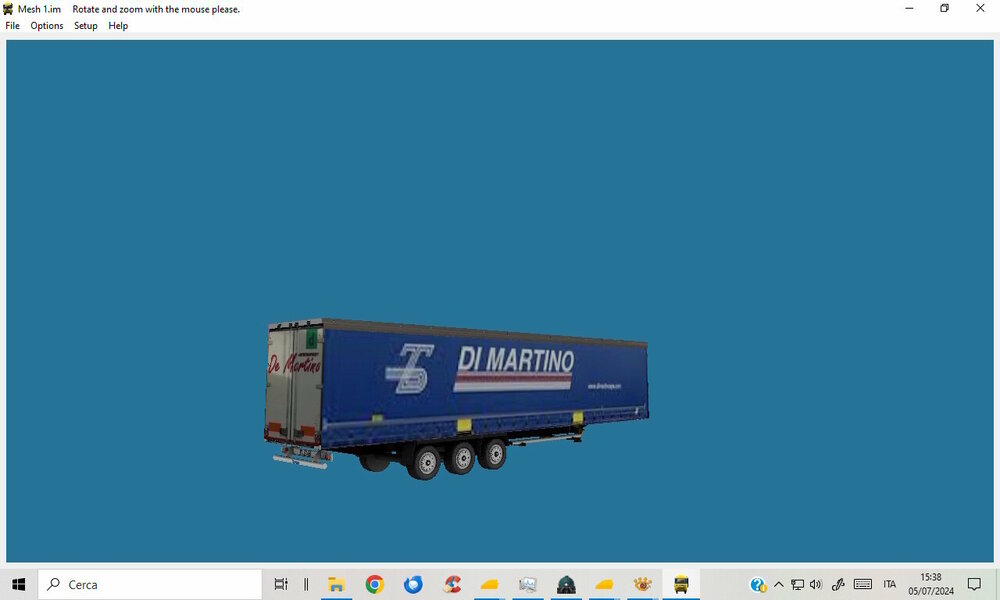Switch input language ITA indicator
The width and height of the screenshot is (1000, 600).
pos(890,584)
